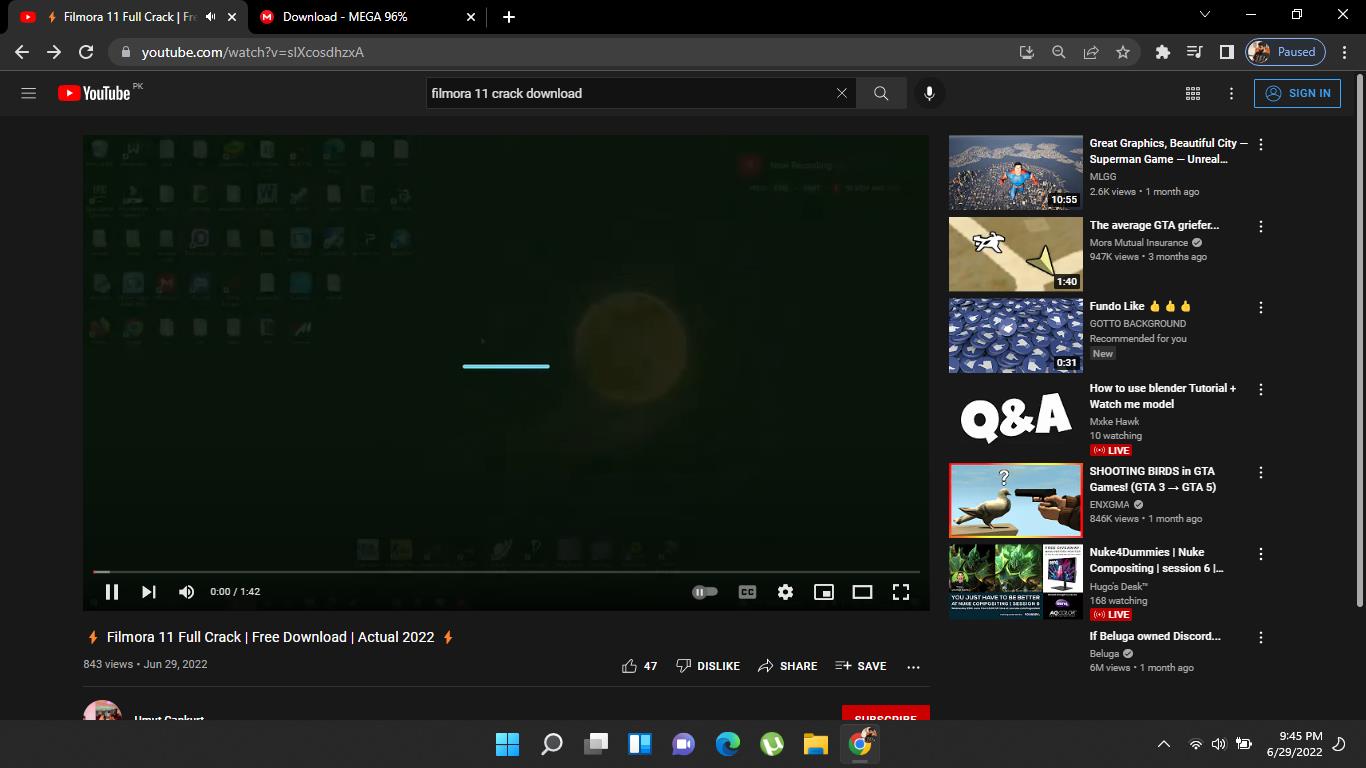The width and height of the screenshot is (1366, 768).
Task: Skip to the next video
Action: click(x=149, y=592)
